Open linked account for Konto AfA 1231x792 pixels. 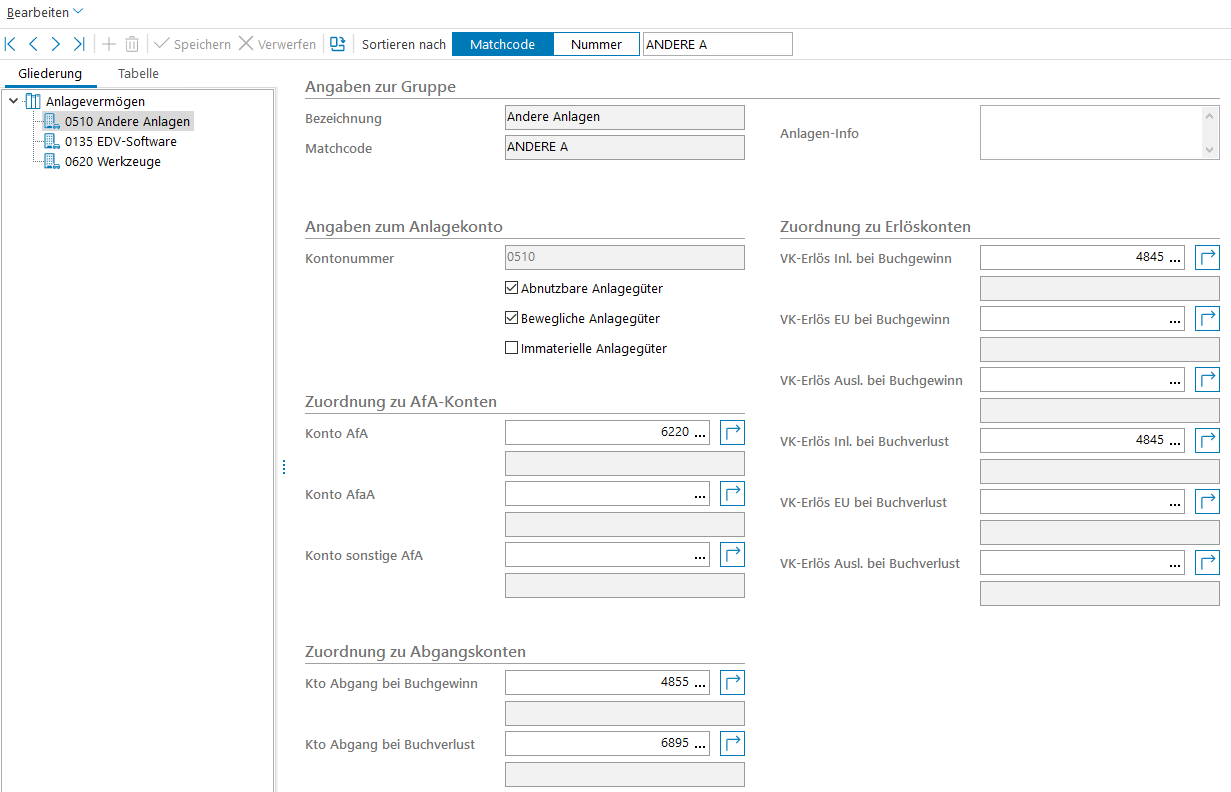point(733,432)
